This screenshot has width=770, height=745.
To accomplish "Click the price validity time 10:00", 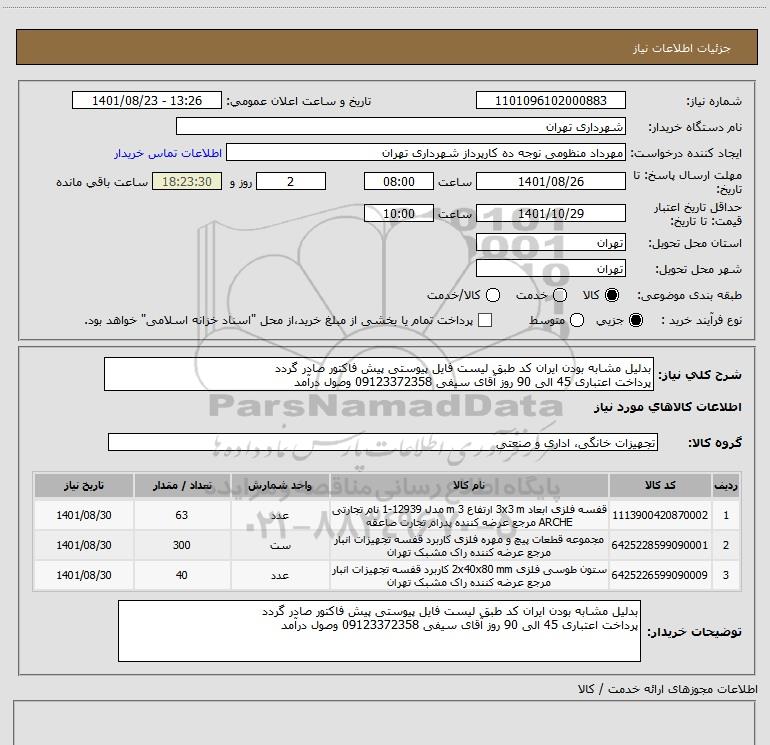I will [x=399, y=213].
